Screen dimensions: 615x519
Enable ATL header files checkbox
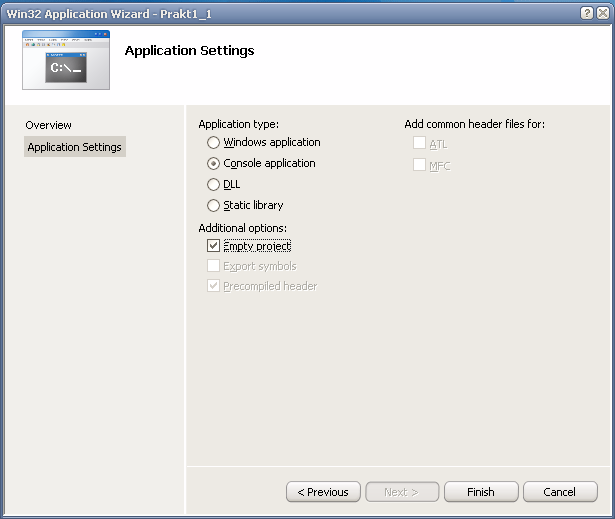[419, 143]
